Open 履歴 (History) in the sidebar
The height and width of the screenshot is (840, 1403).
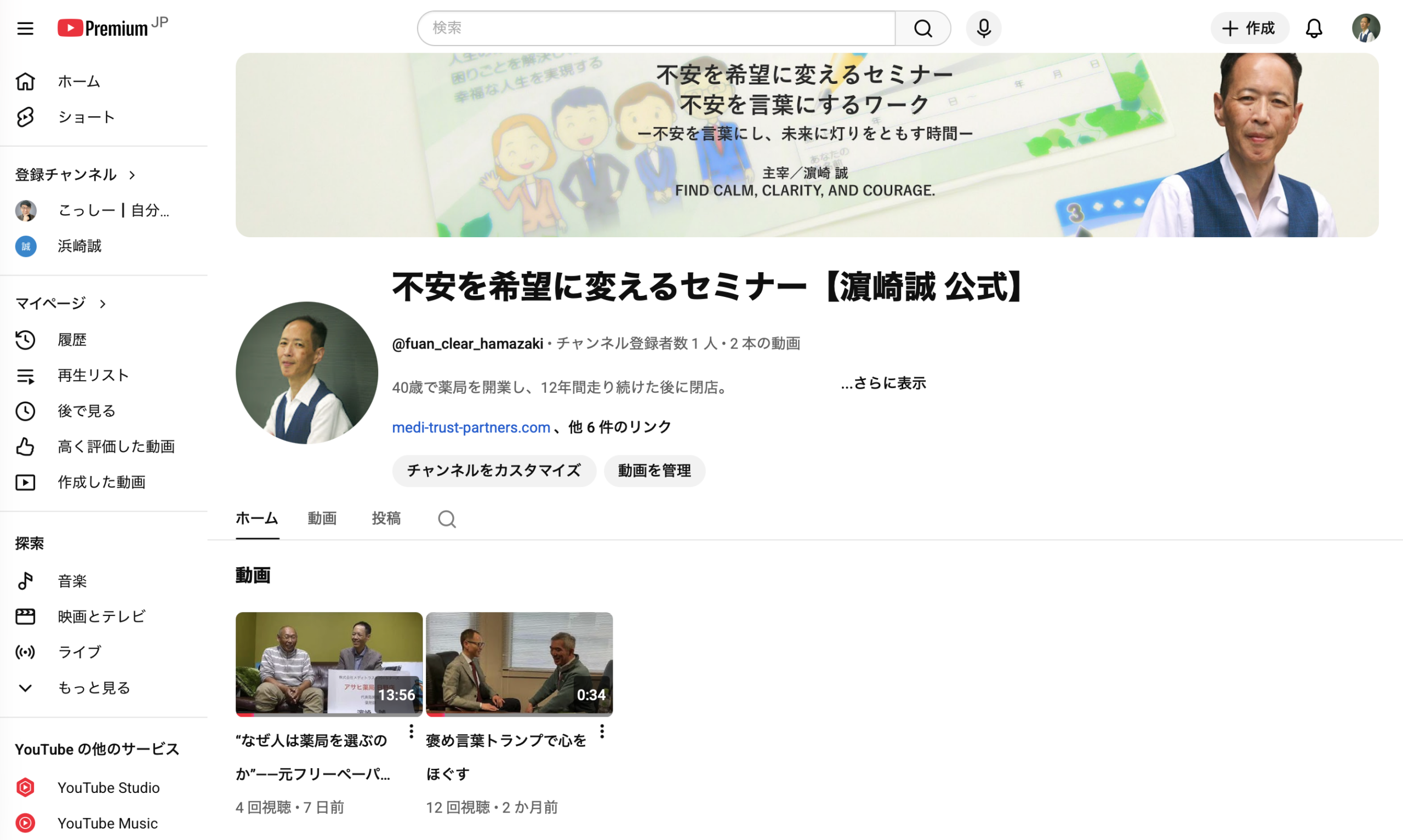[x=72, y=340]
